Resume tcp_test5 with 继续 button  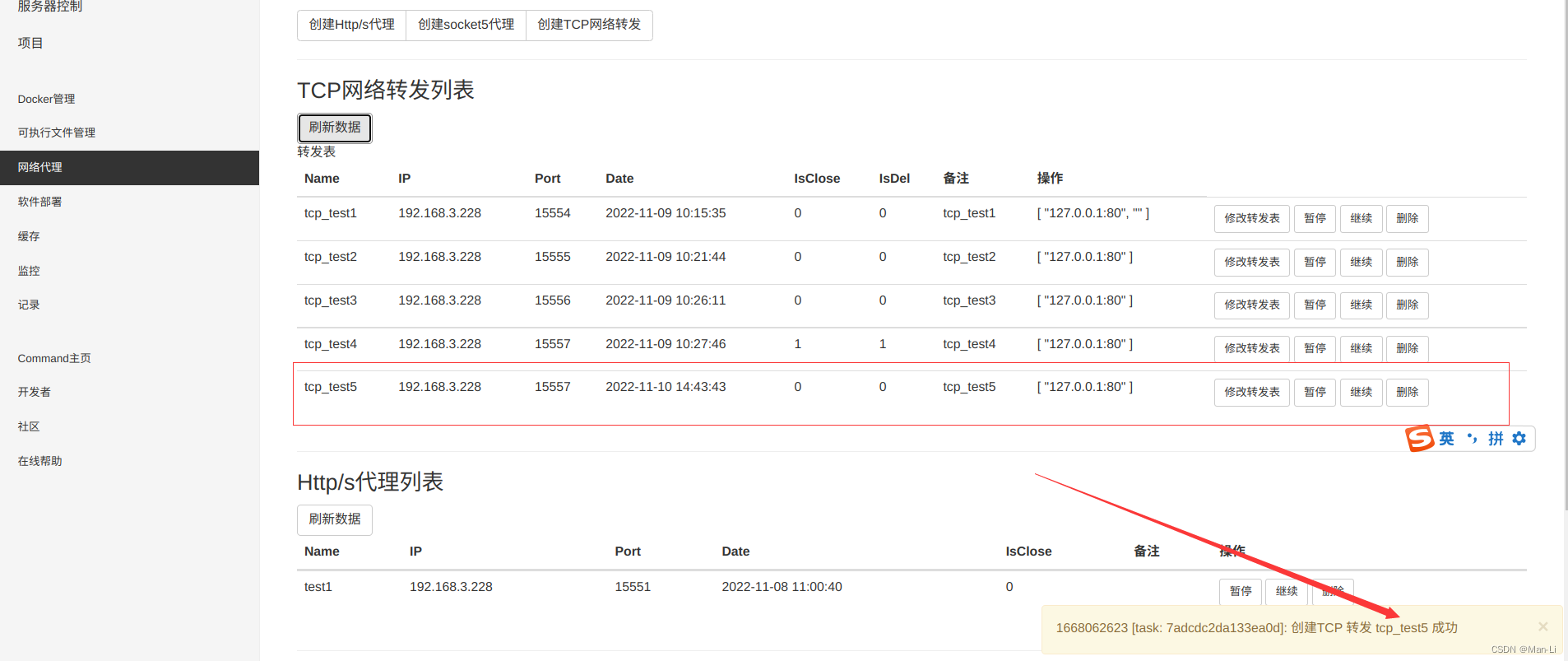(x=1361, y=393)
